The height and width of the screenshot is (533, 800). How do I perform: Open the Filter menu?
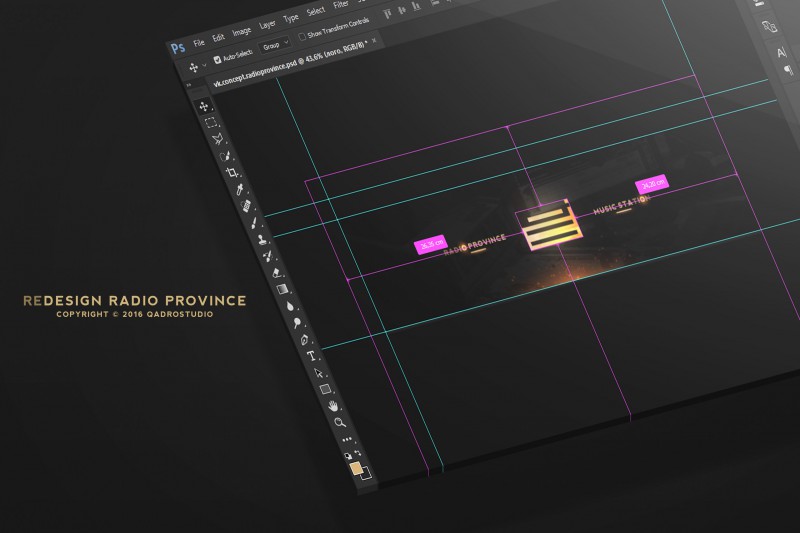[x=340, y=5]
